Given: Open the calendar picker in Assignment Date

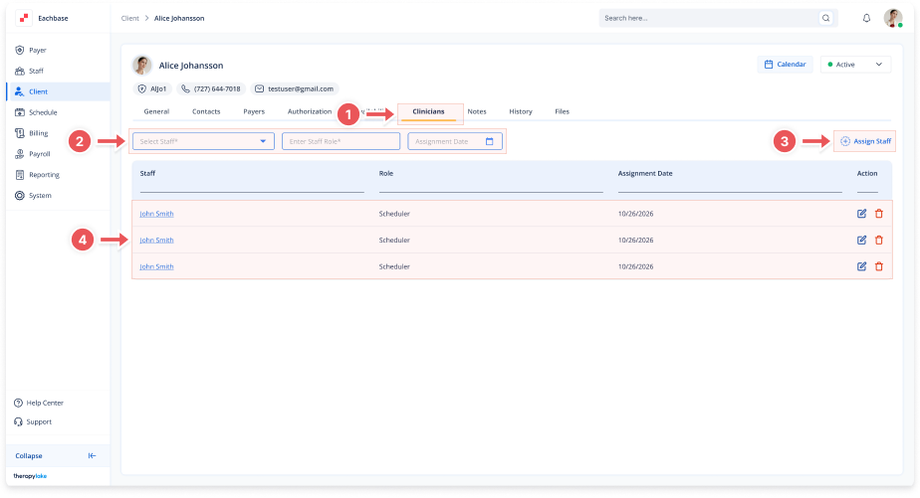Looking at the screenshot, I should tap(489, 142).
